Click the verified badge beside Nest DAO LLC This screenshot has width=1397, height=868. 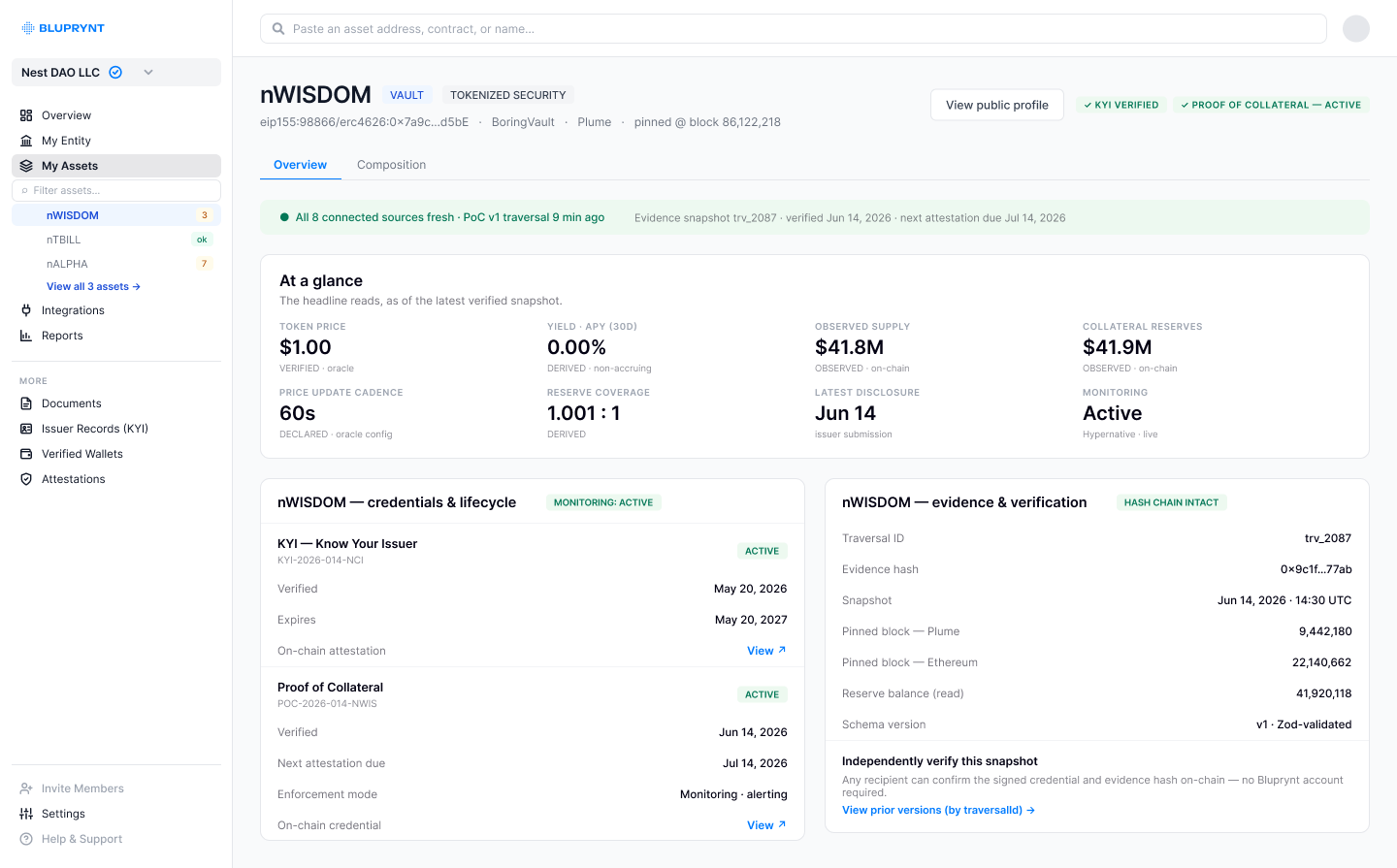click(115, 73)
